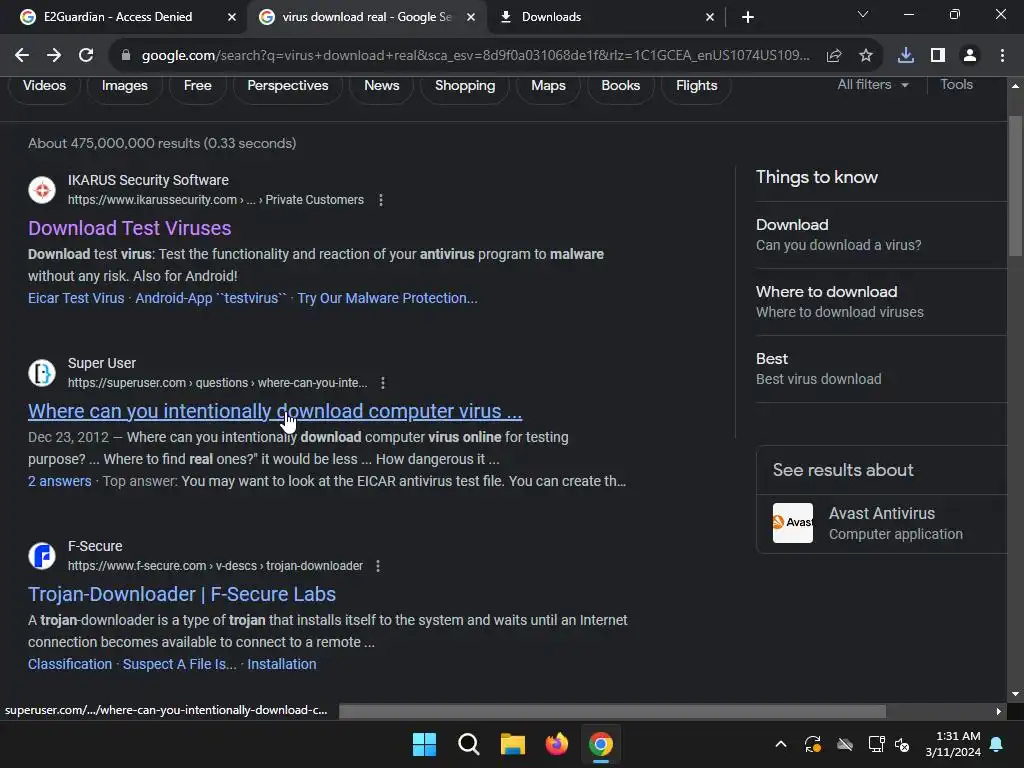Bookmark this page with the star icon

[866, 56]
